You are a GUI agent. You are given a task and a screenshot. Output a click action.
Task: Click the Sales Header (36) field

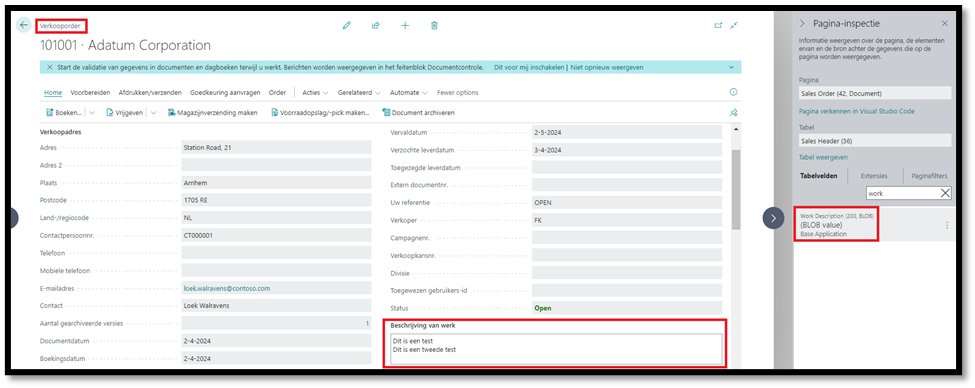pos(875,141)
